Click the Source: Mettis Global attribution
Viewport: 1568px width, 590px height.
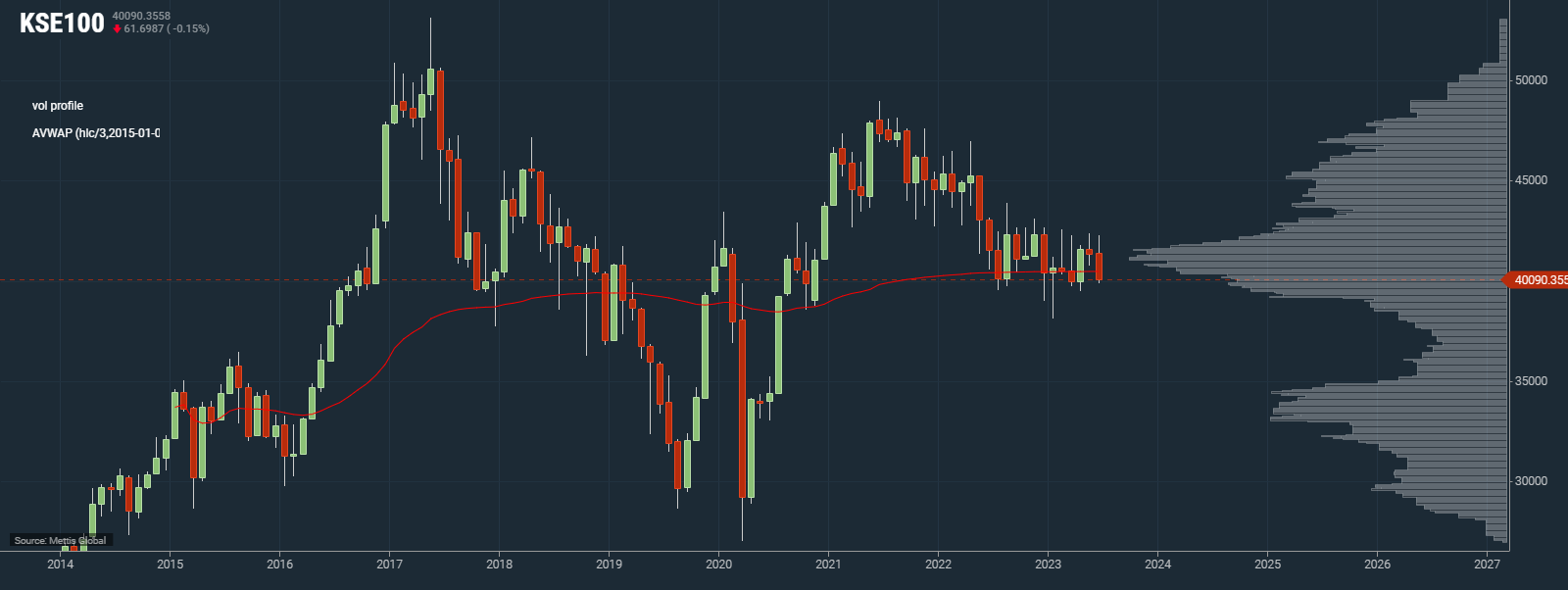coord(61,540)
